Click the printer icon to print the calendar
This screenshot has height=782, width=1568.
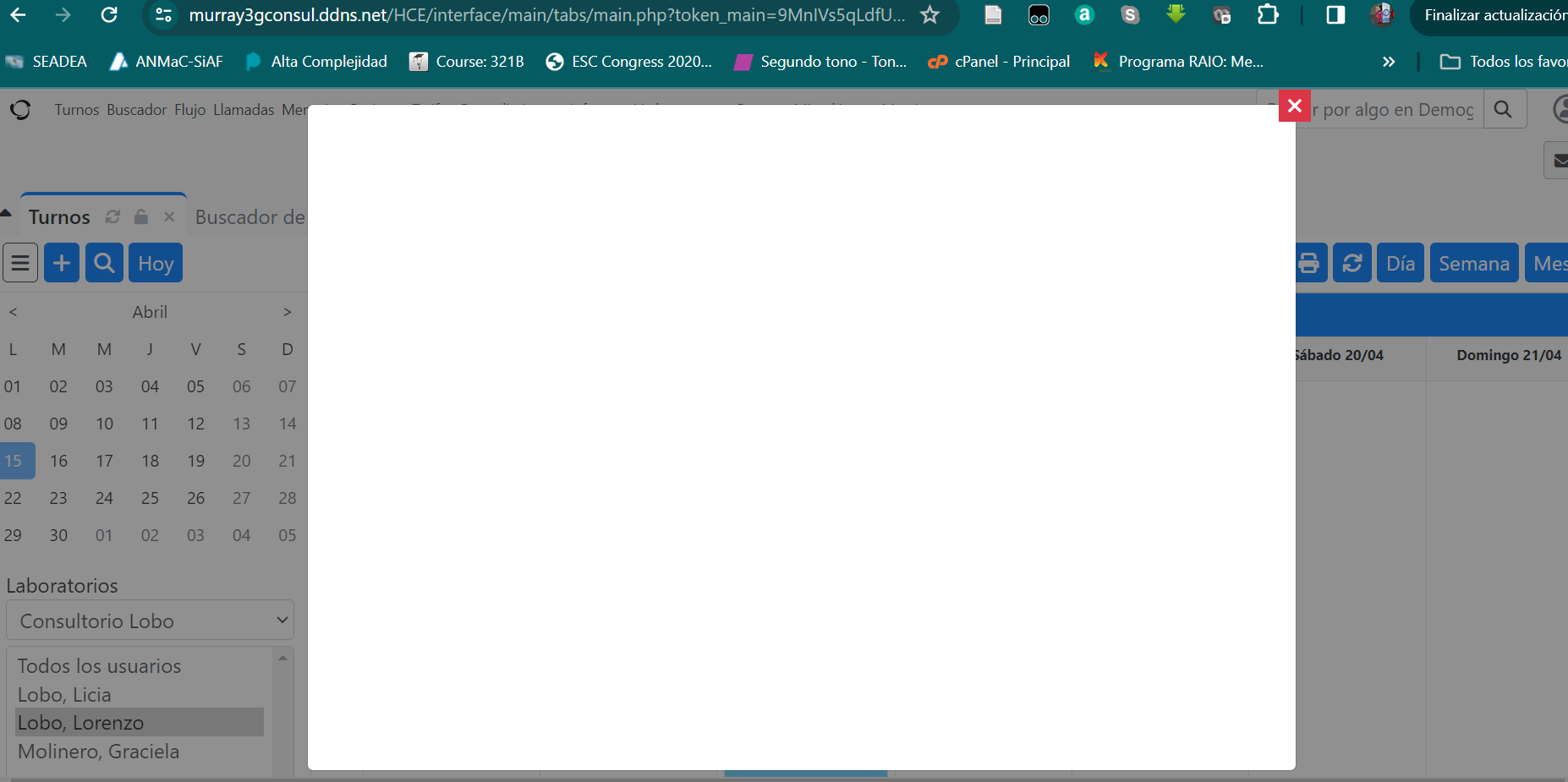point(1308,264)
